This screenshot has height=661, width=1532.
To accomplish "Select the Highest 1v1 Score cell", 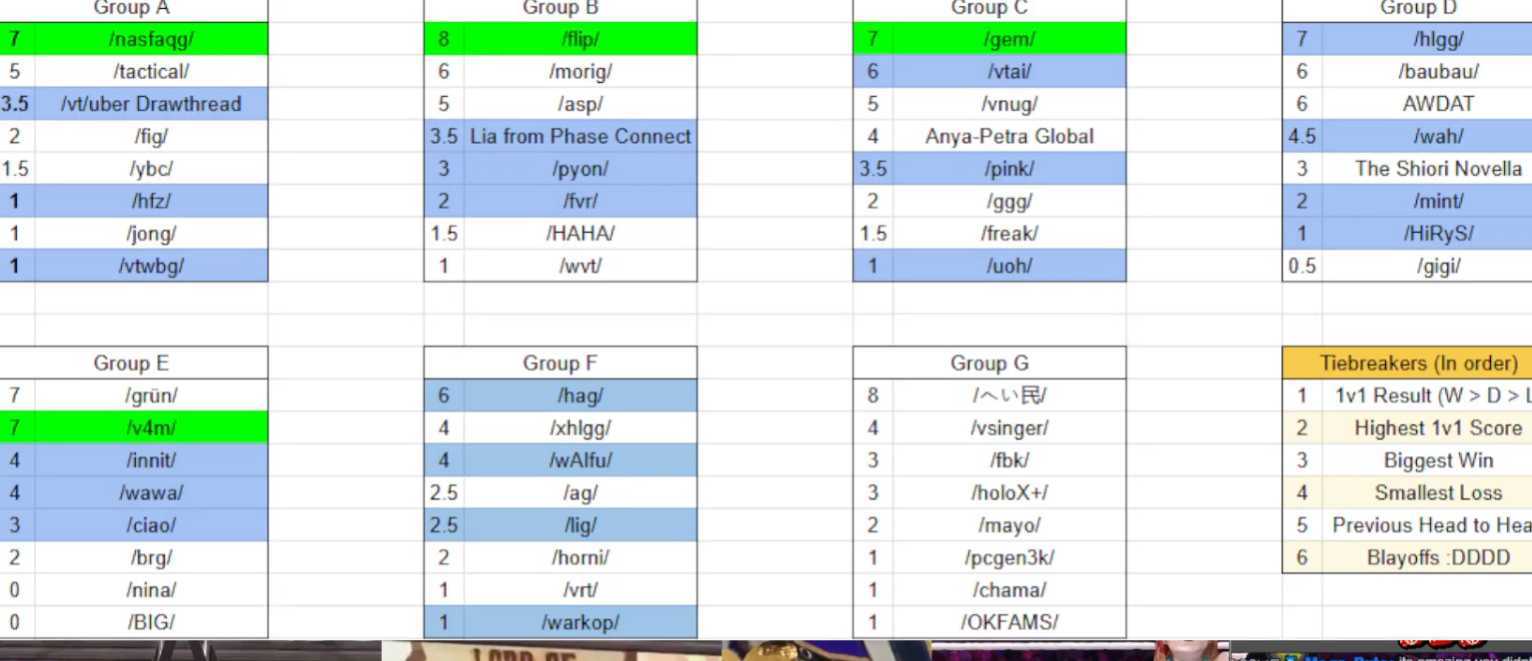I will coord(1437,428).
